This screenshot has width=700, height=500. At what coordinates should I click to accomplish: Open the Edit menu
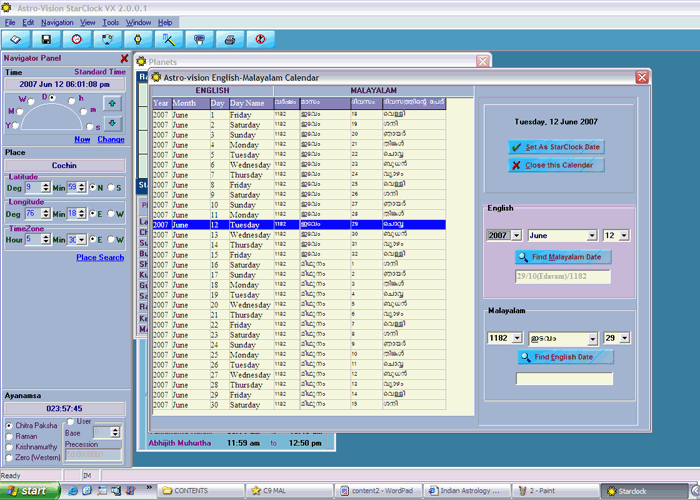click(28, 22)
